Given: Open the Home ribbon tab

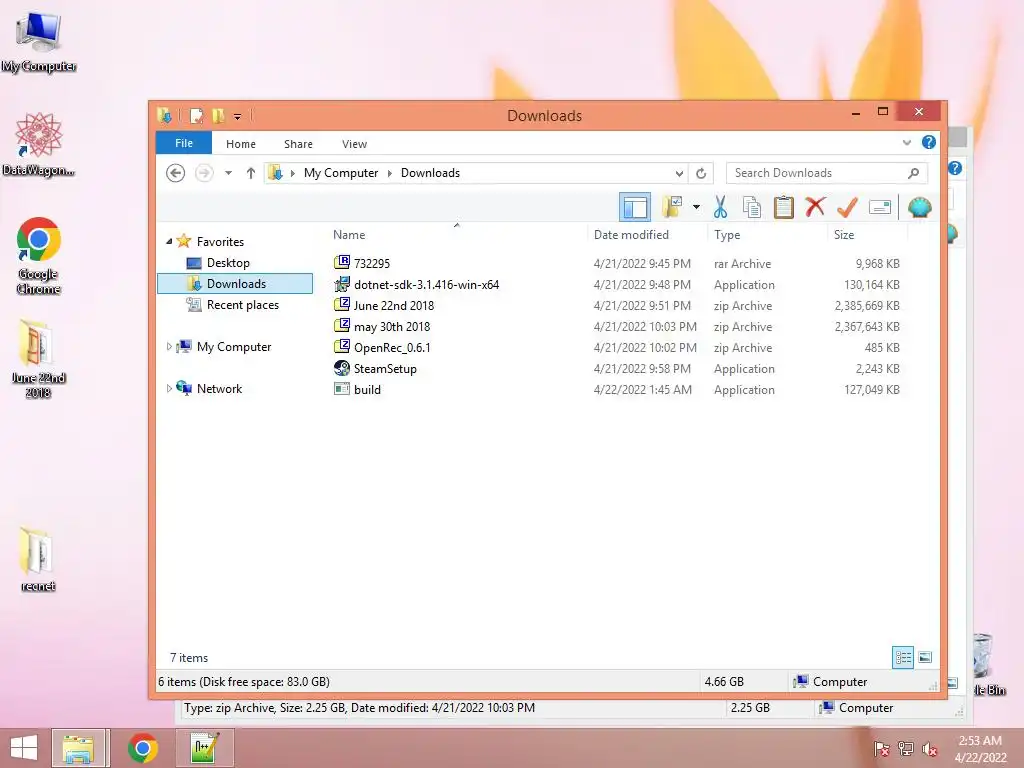Looking at the screenshot, I should [240, 144].
